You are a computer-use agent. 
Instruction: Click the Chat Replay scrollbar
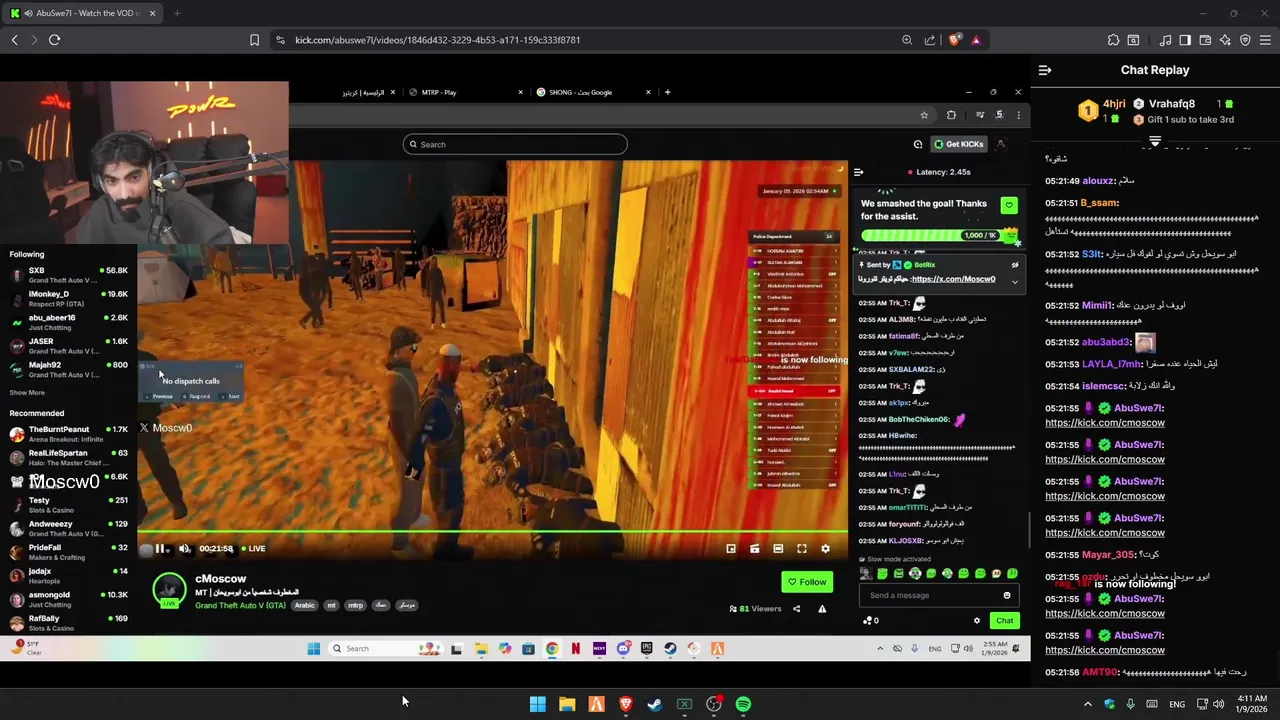point(1030,530)
